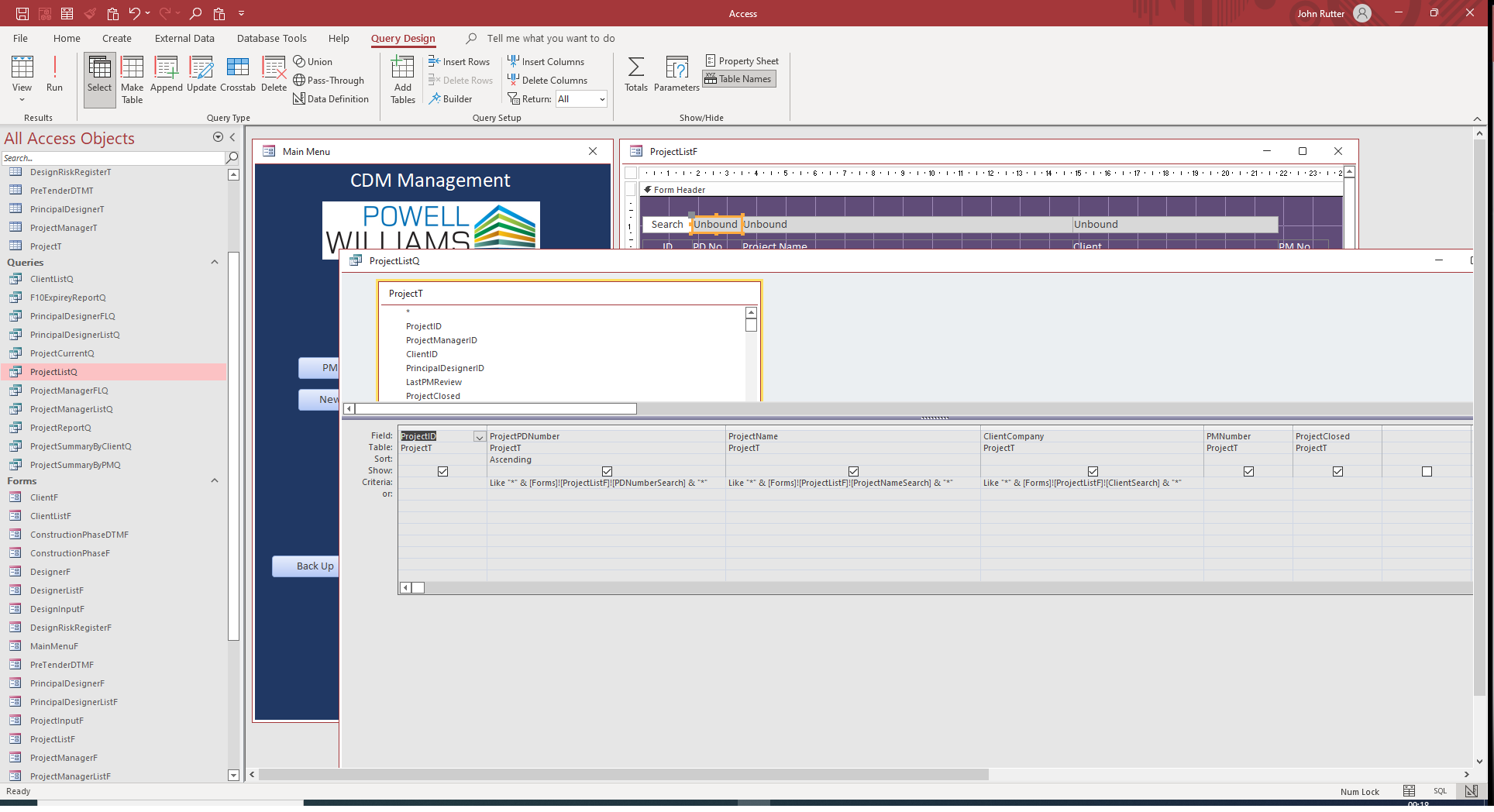The width and height of the screenshot is (1494, 812).
Task: Open the Database Tools tab
Action: [x=271, y=37]
